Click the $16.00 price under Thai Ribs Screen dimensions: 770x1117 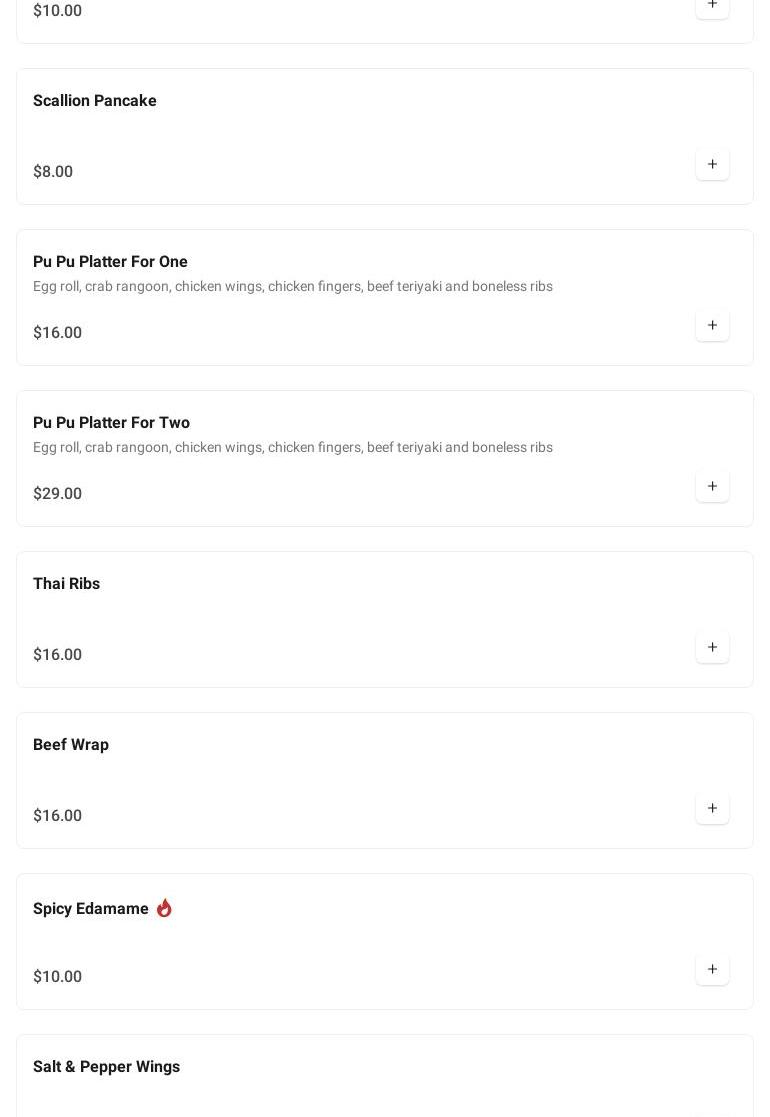[x=57, y=655]
